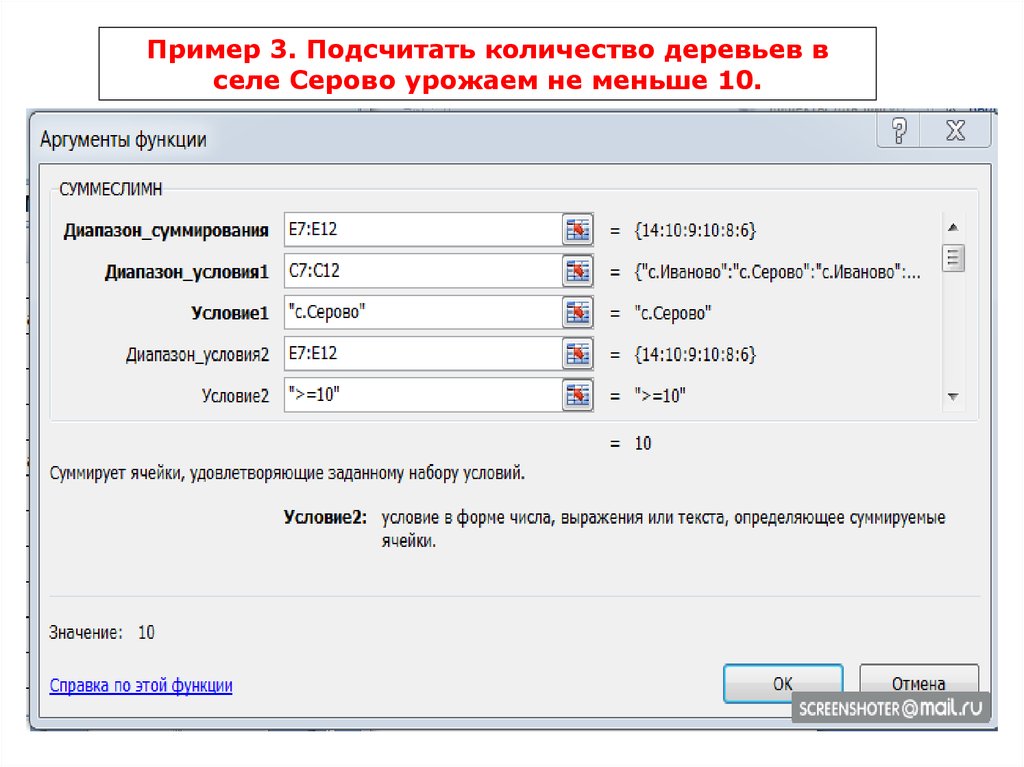Image resolution: width=1024 pixels, height=767 pixels.
Task: Edit the Условие2 field showing ">=10"
Action: pos(420,394)
